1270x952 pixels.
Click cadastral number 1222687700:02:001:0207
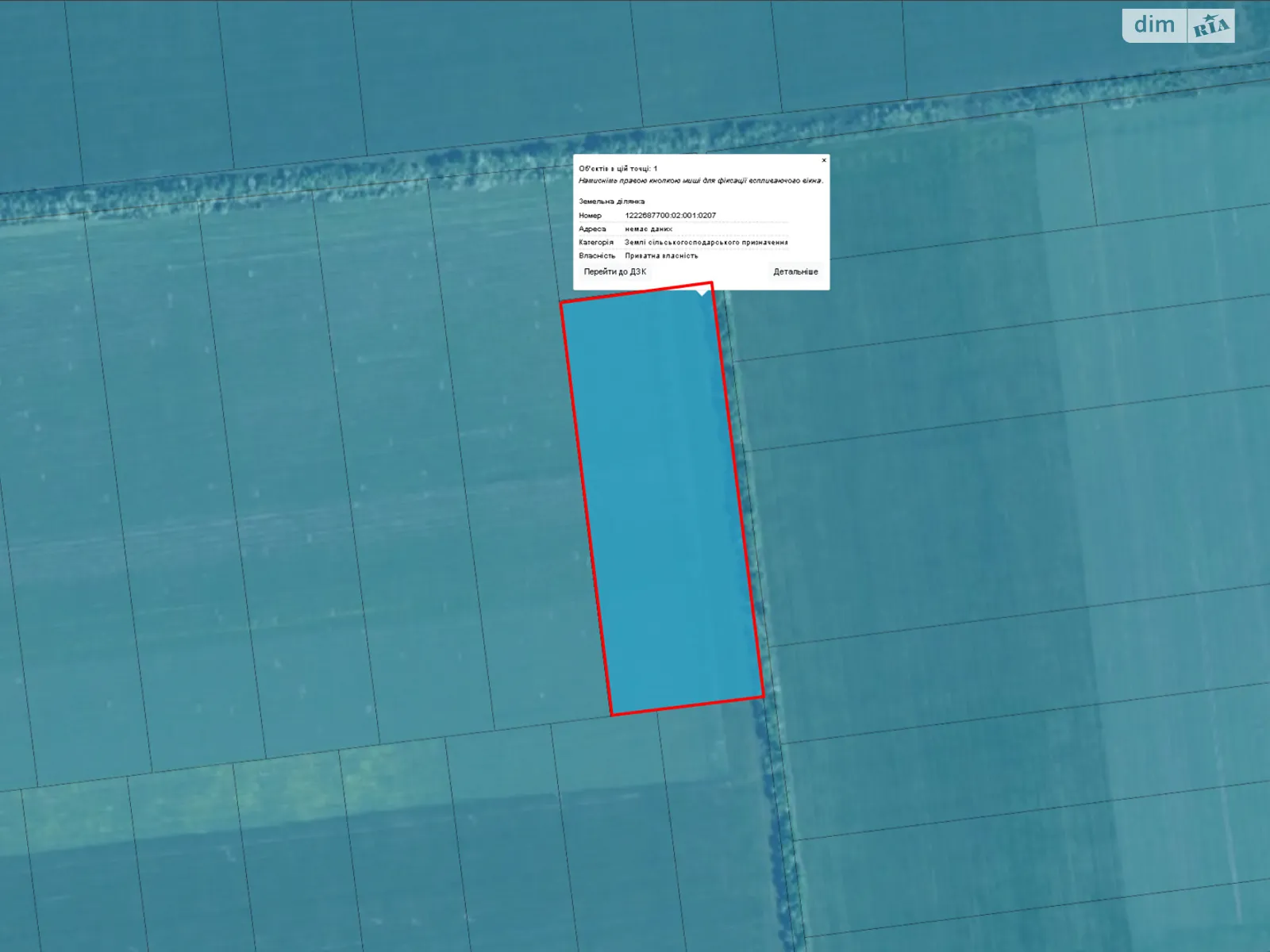(670, 215)
